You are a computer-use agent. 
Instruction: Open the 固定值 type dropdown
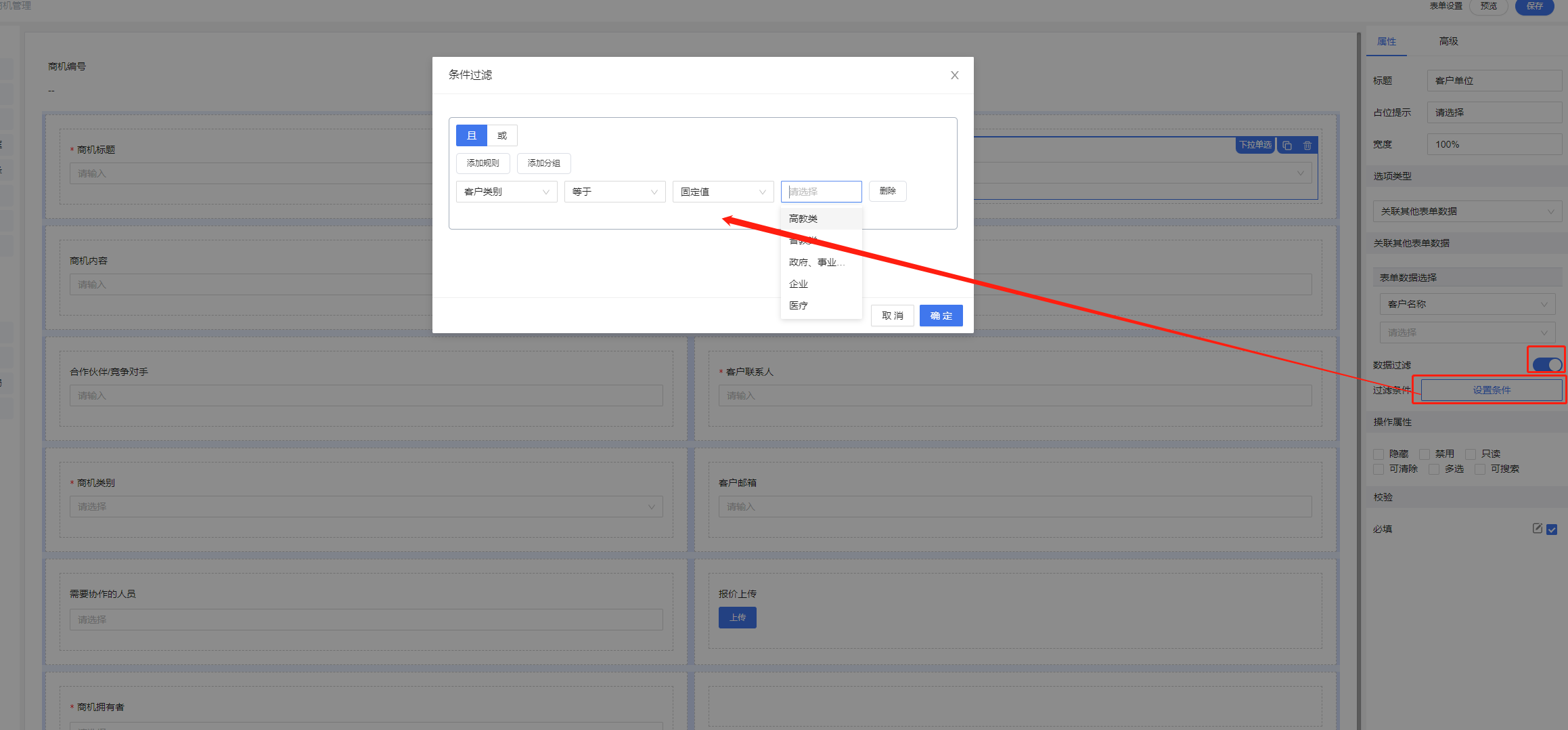(723, 192)
